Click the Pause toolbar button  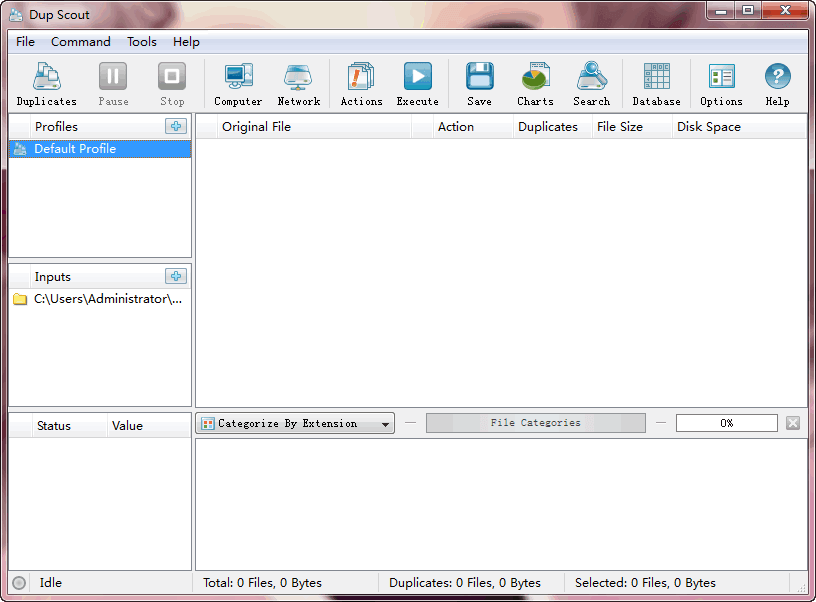(x=113, y=84)
